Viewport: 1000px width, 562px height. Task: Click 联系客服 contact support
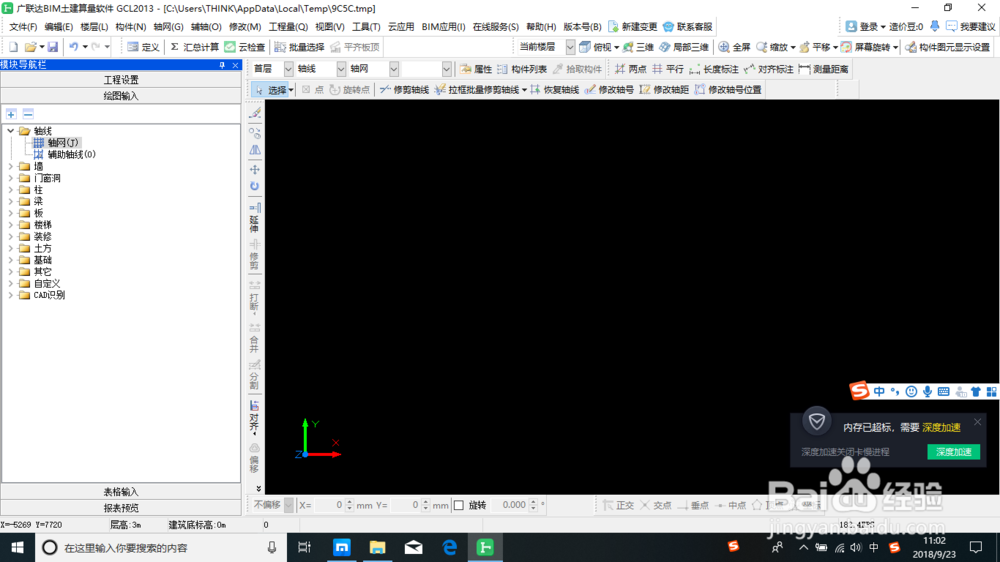pos(688,27)
